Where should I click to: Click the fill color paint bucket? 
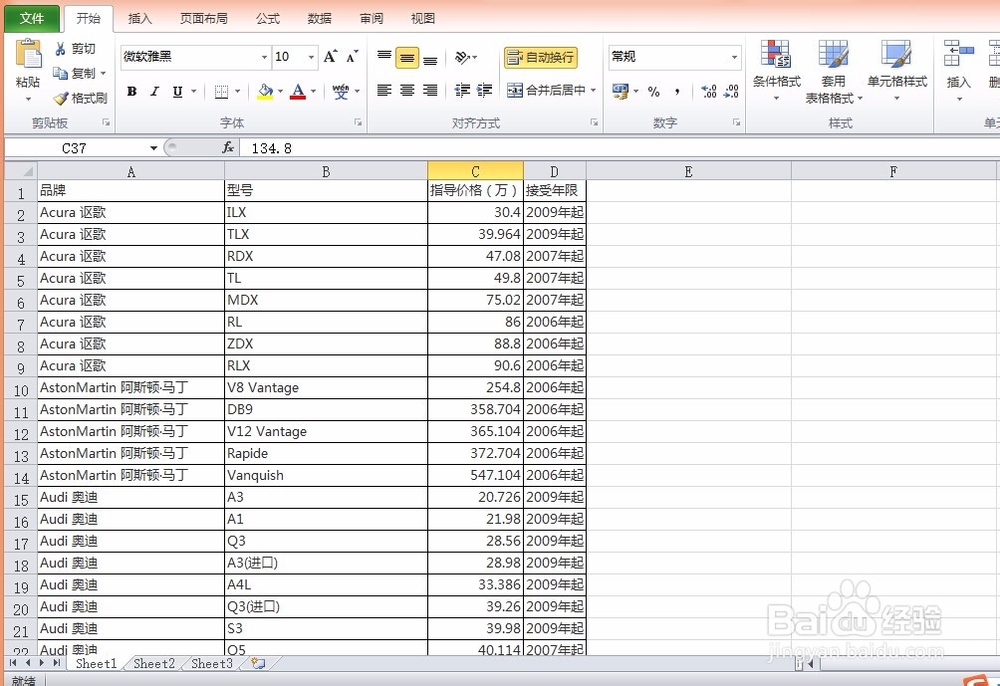click(265, 92)
